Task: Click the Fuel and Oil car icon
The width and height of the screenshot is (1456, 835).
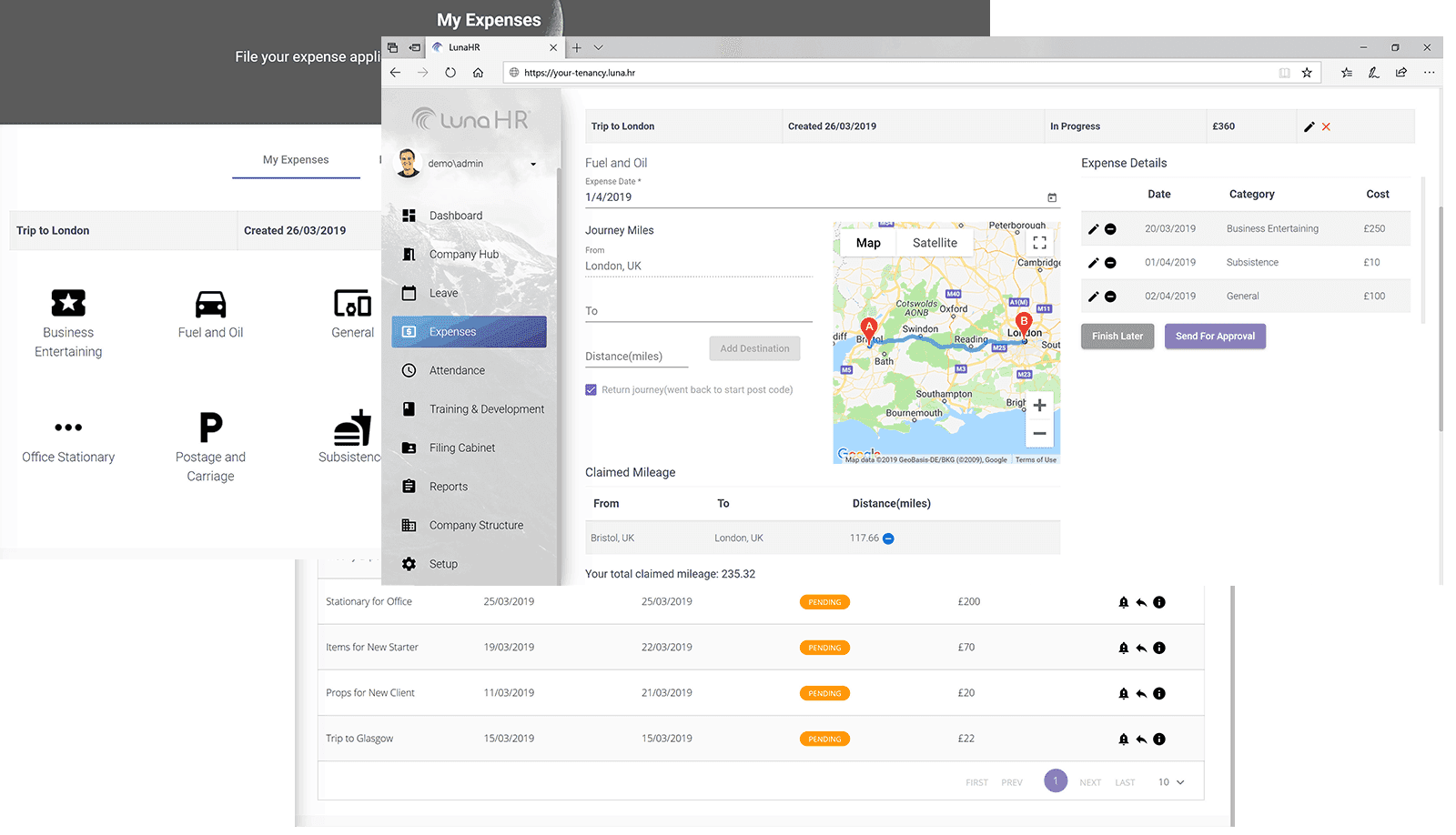Action: pyautogui.click(x=210, y=304)
